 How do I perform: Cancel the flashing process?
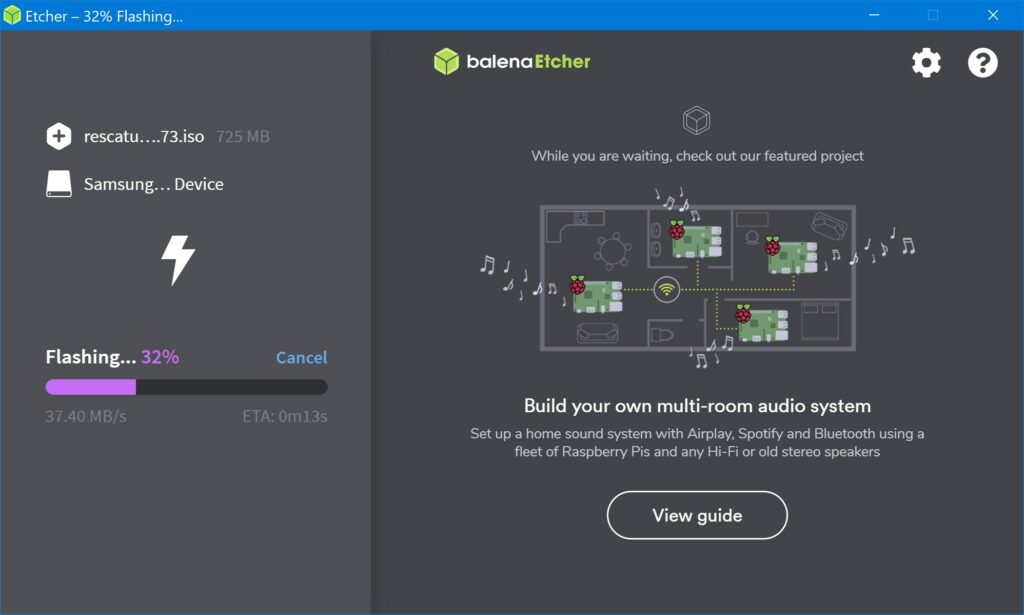[302, 358]
